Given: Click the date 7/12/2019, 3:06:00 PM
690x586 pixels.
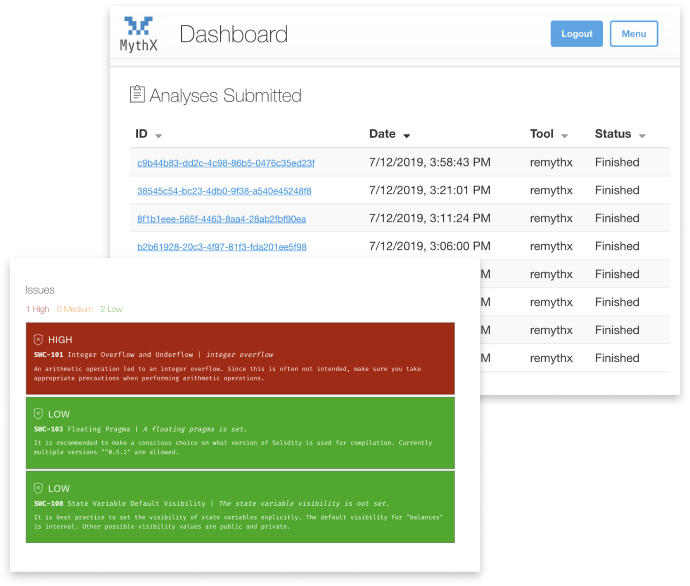Looking at the screenshot, I should [x=429, y=246].
